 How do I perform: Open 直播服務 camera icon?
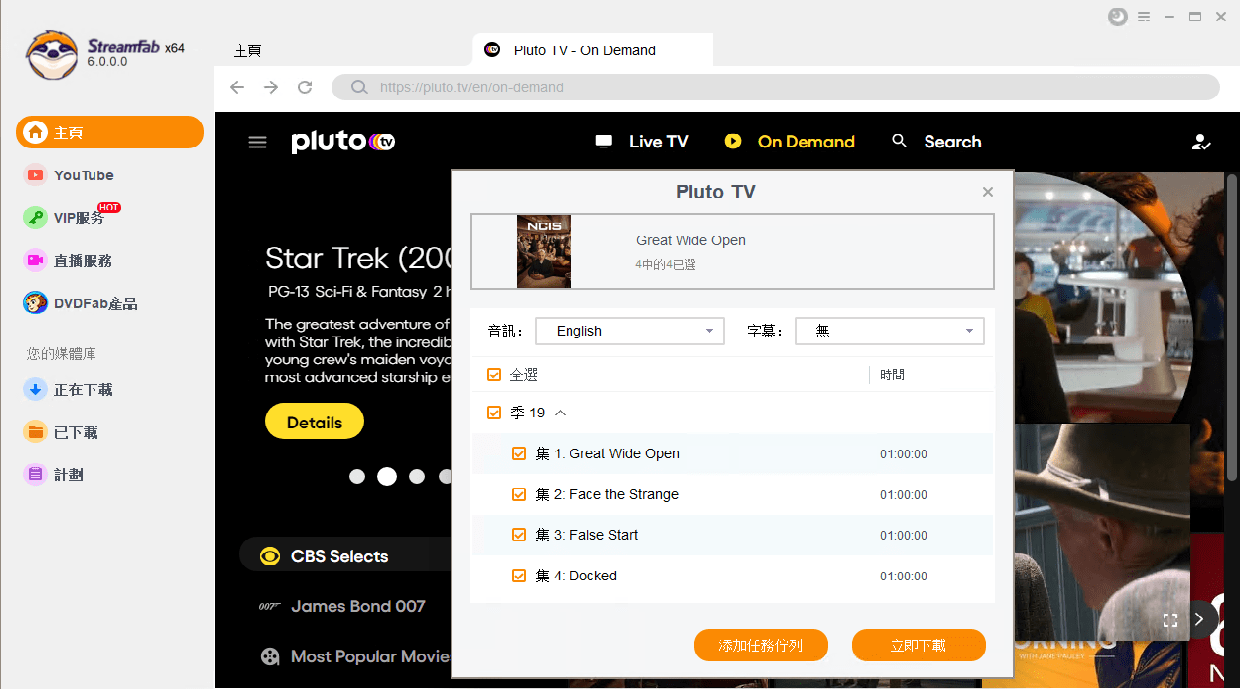tap(36, 260)
